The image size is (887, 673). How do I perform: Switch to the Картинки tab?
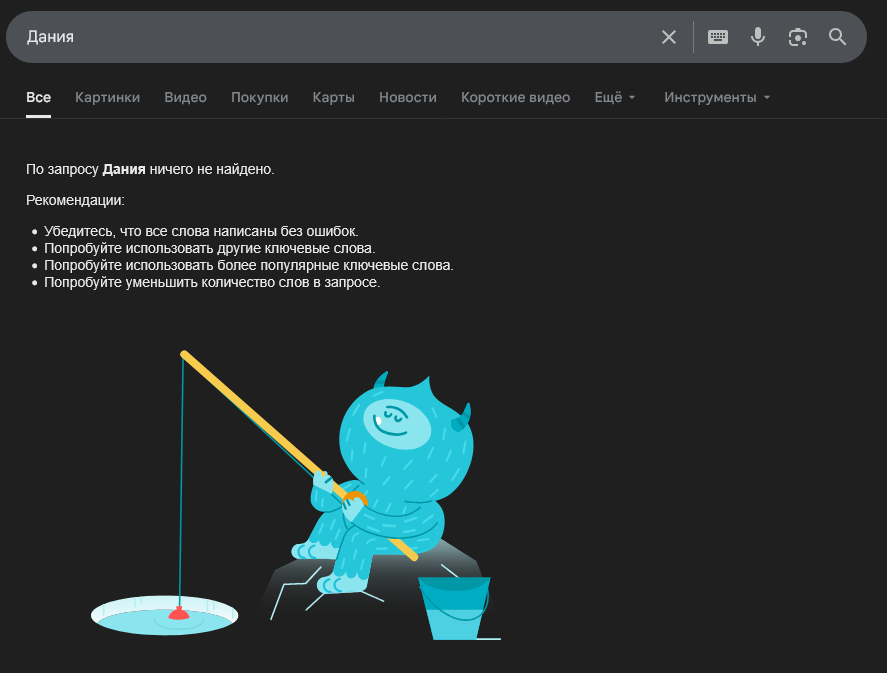coord(107,97)
